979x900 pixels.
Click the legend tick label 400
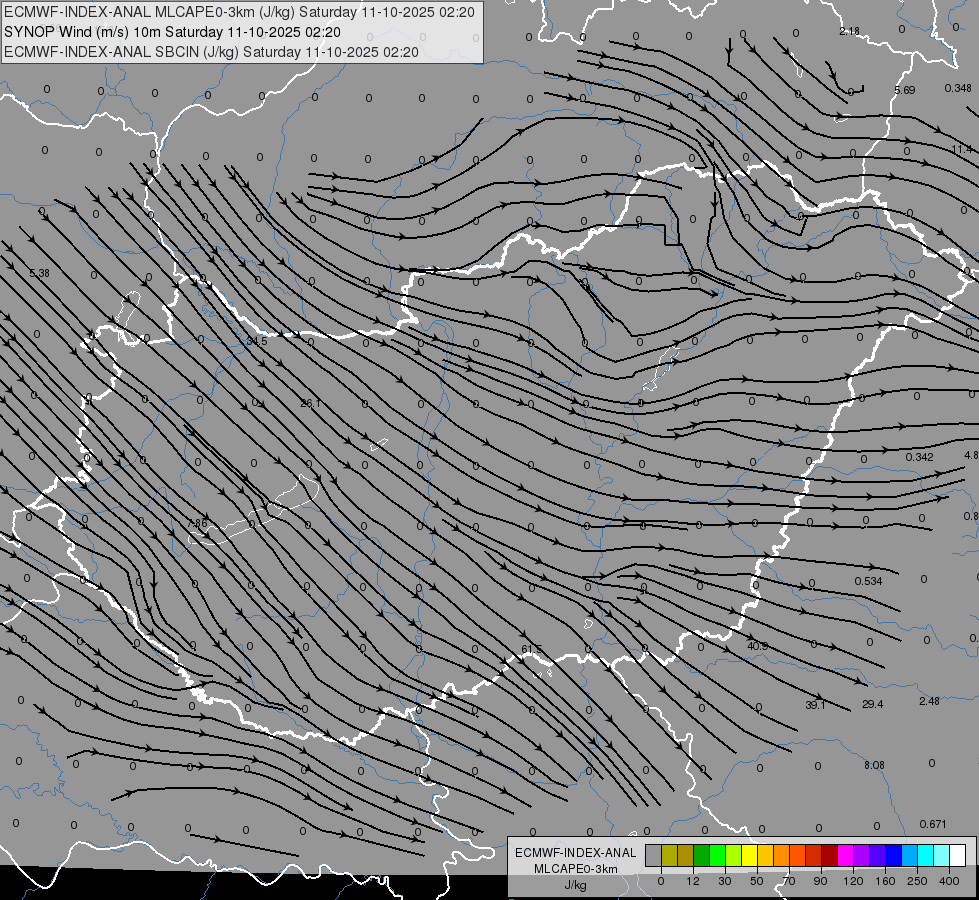click(x=949, y=881)
